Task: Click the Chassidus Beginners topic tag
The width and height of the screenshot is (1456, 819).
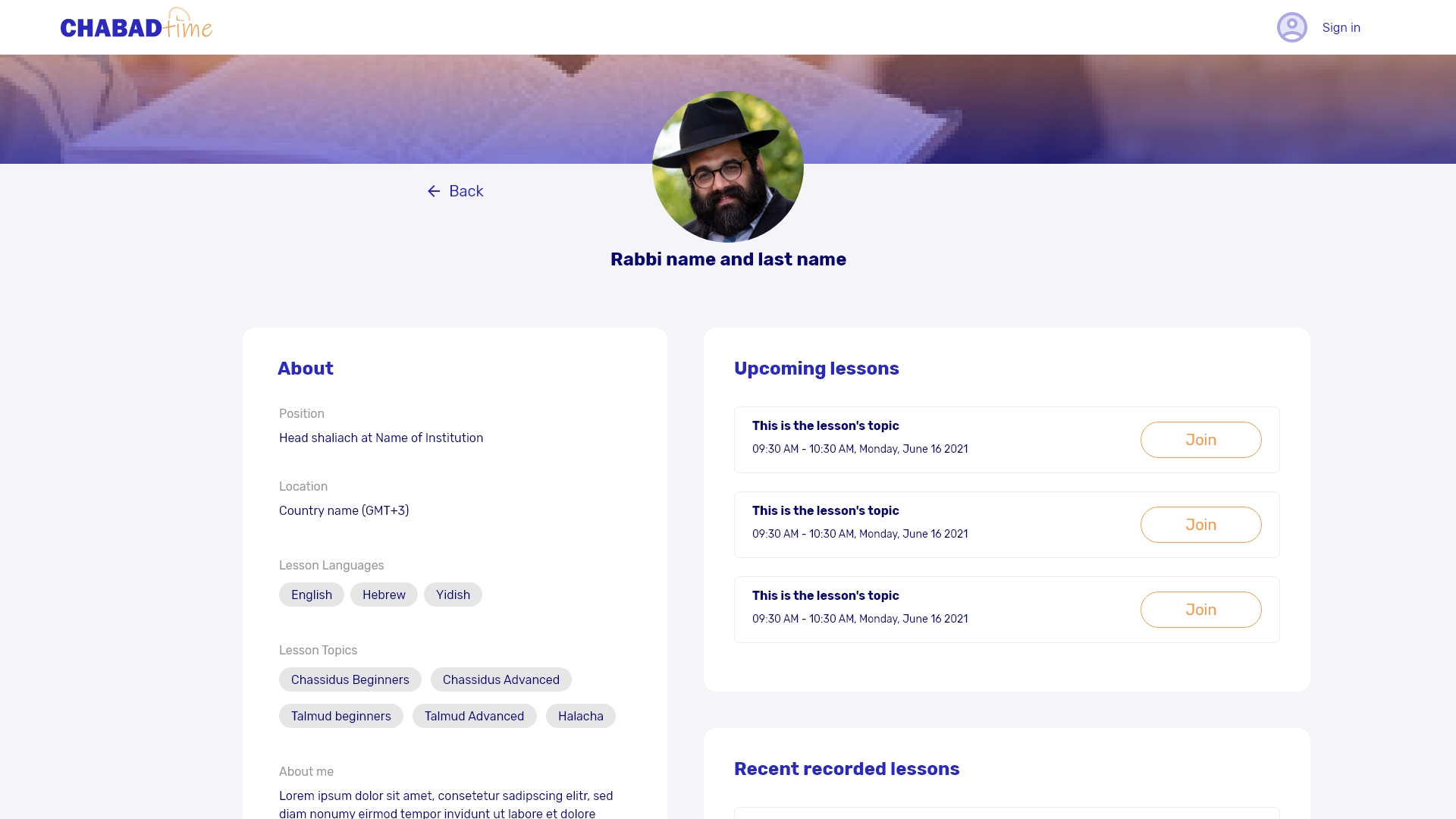Action: [350, 679]
